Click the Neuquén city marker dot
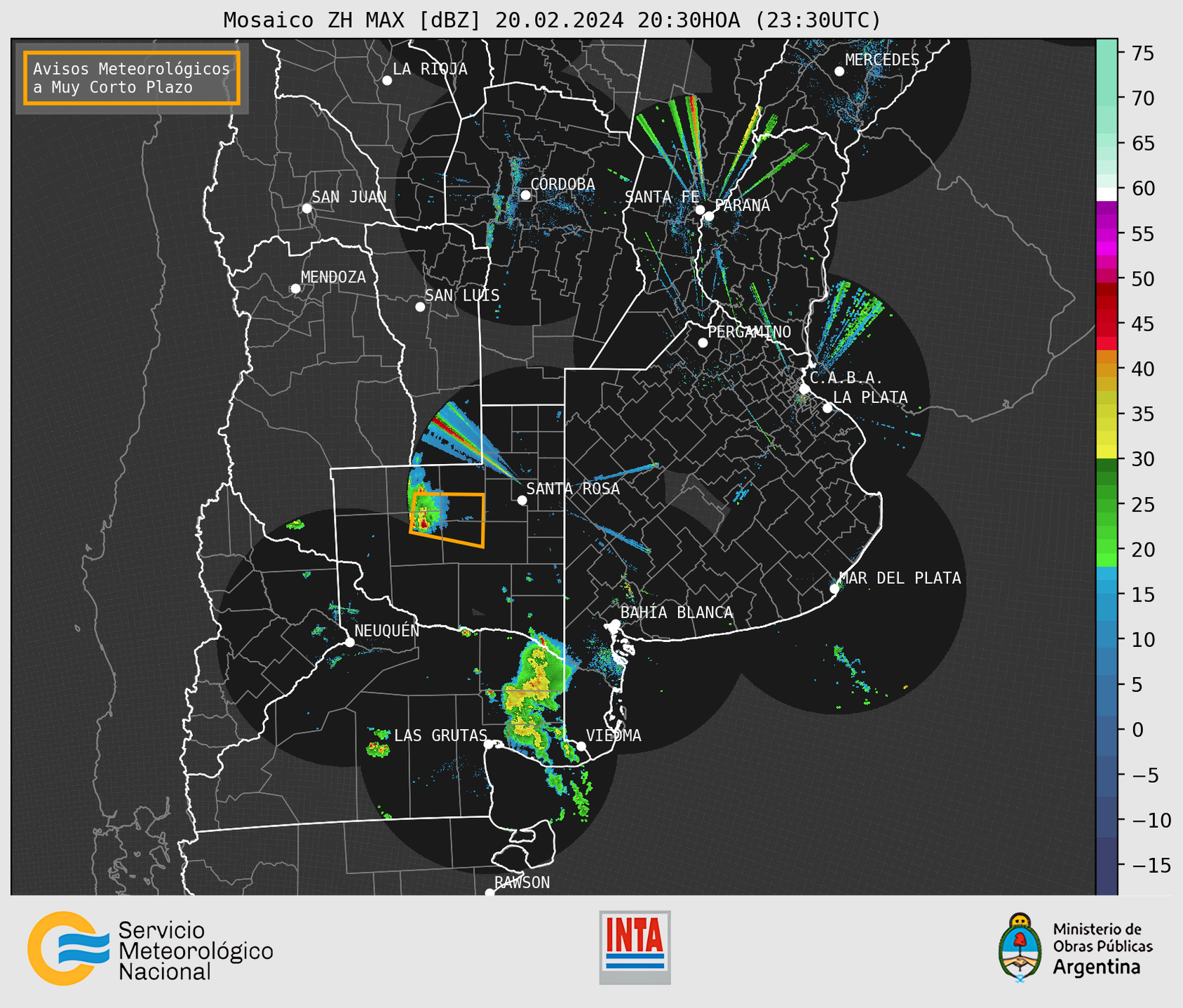Image resolution: width=1183 pixels, height=1008 pixels. click(x=349, y=642)
